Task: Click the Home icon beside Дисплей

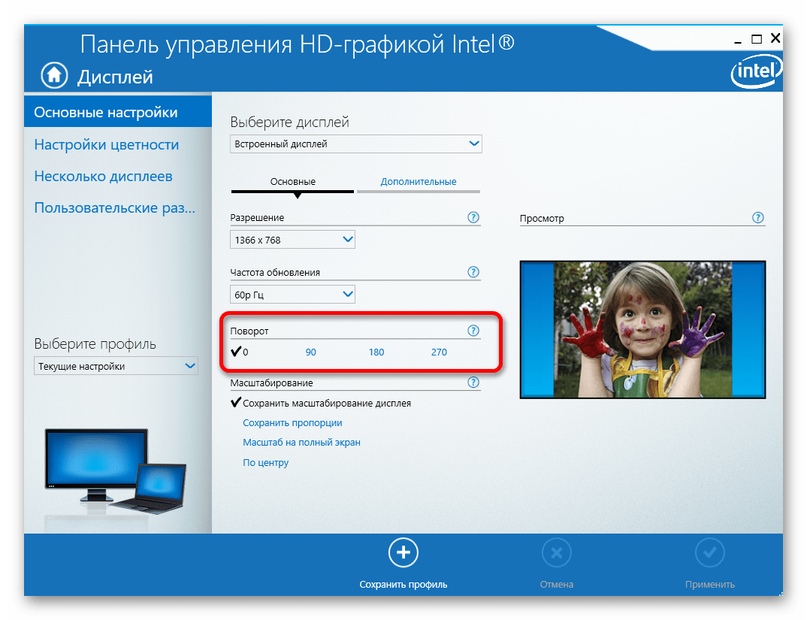Action: pos(54,75)
